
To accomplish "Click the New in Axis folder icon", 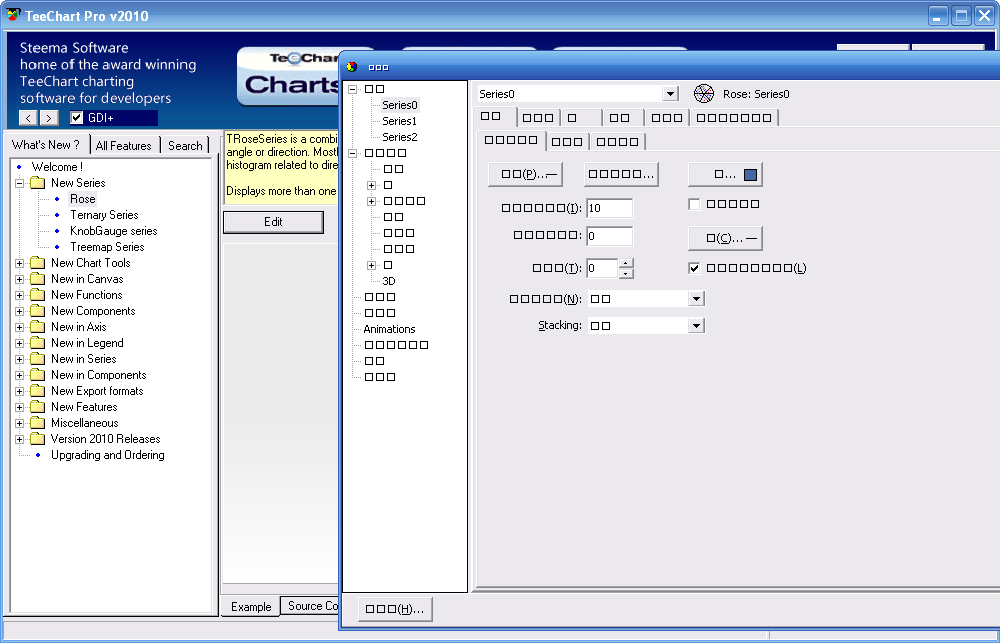I will click(x=38, y=327).
